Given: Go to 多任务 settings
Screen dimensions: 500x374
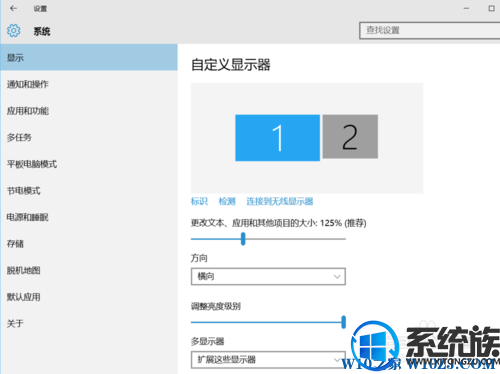Looking at the screenshot, I should point(89,137).
